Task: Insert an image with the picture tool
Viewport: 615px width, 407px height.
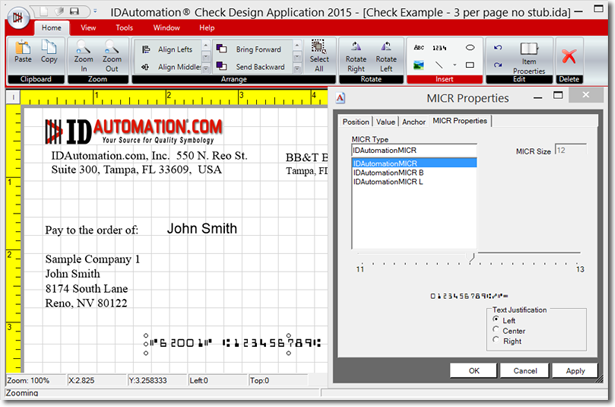Action: [418, 65]
